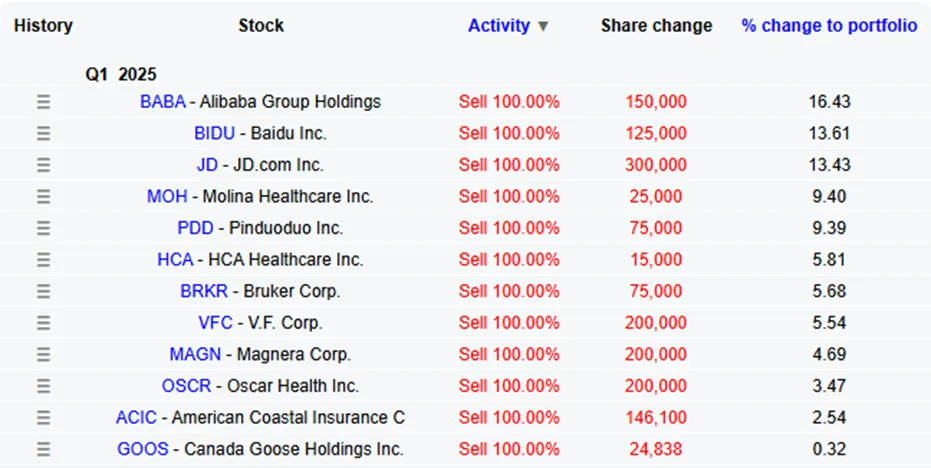Click history icon beside Oscar Health
The width and height of the screenshot is (931, 468).
43,386
